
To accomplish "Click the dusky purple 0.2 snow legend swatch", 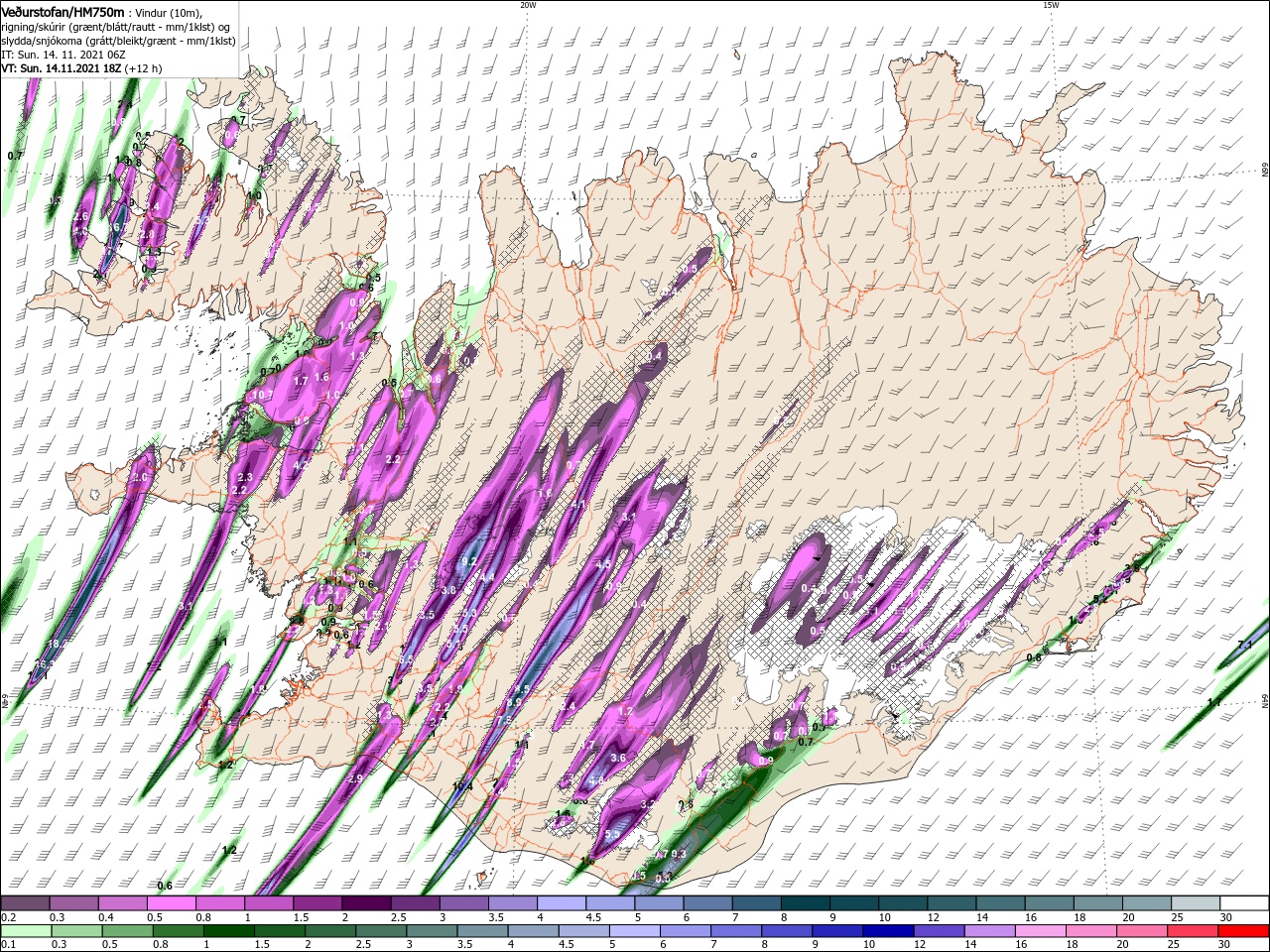I will (25, 903).
